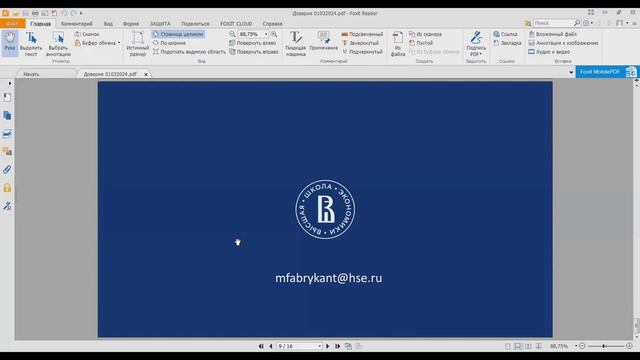Rotate page right with Повернуть вправо
The height and width of the screenshot is (360, 640).
(253, 52)
